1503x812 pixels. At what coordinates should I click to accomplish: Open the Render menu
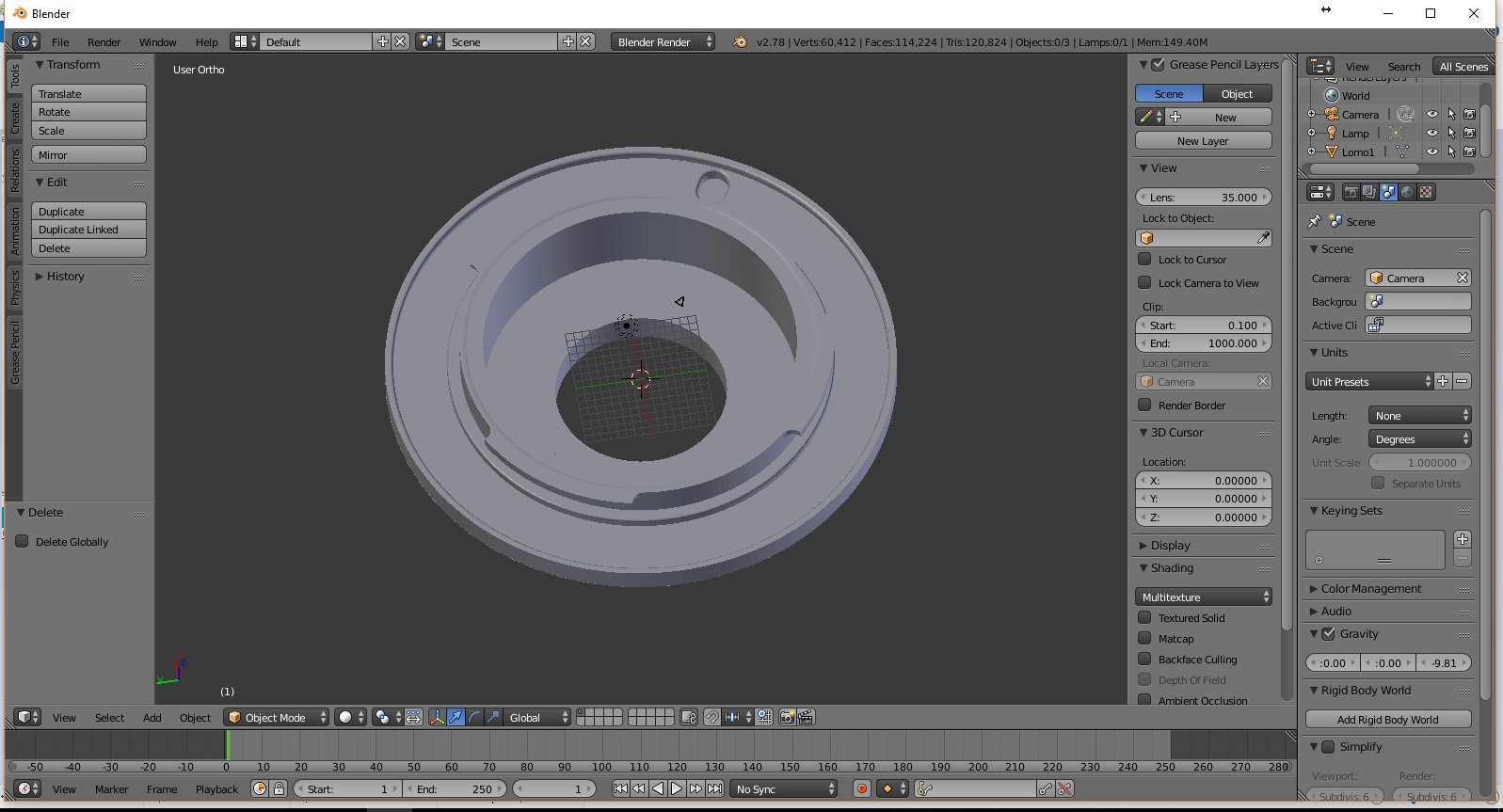(x=104, y=42)
